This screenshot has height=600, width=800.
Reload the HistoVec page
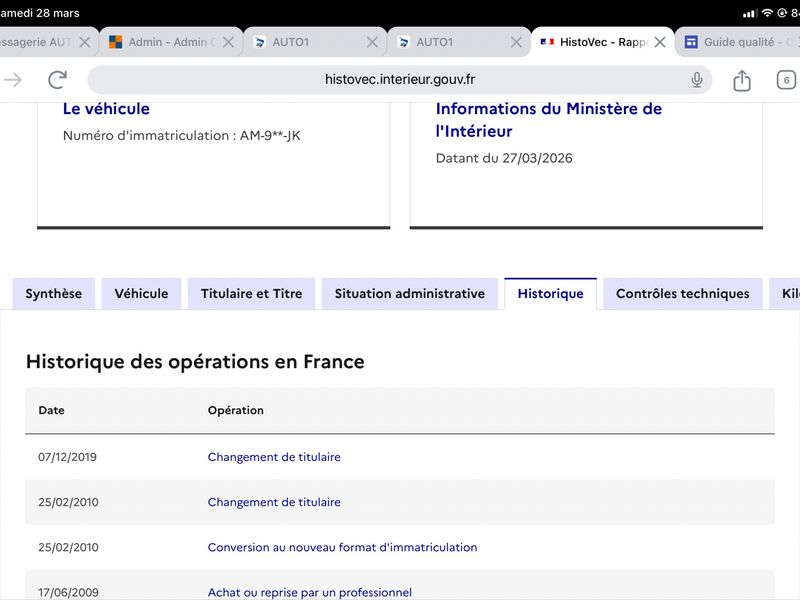tap(58, 80)
